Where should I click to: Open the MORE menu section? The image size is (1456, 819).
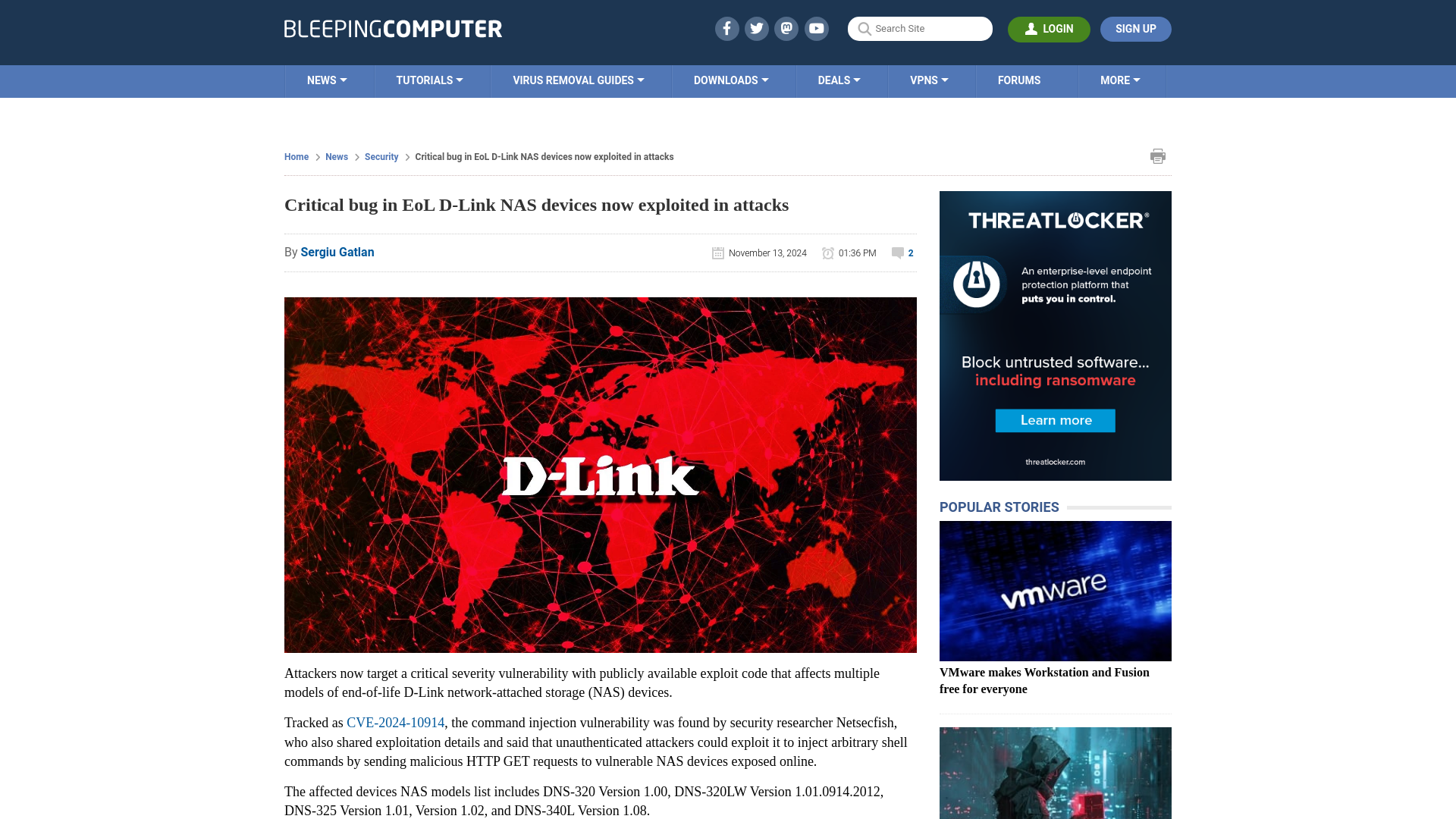point(1120,80)
